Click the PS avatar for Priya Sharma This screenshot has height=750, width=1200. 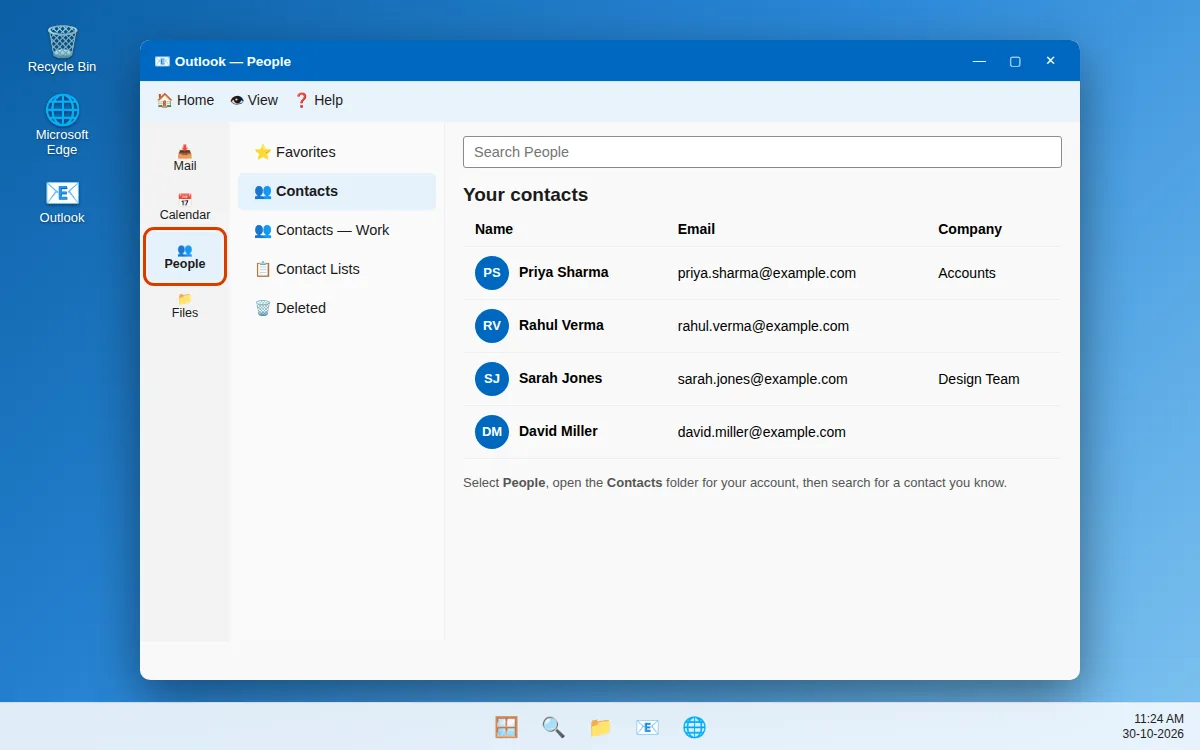(492, 273)
